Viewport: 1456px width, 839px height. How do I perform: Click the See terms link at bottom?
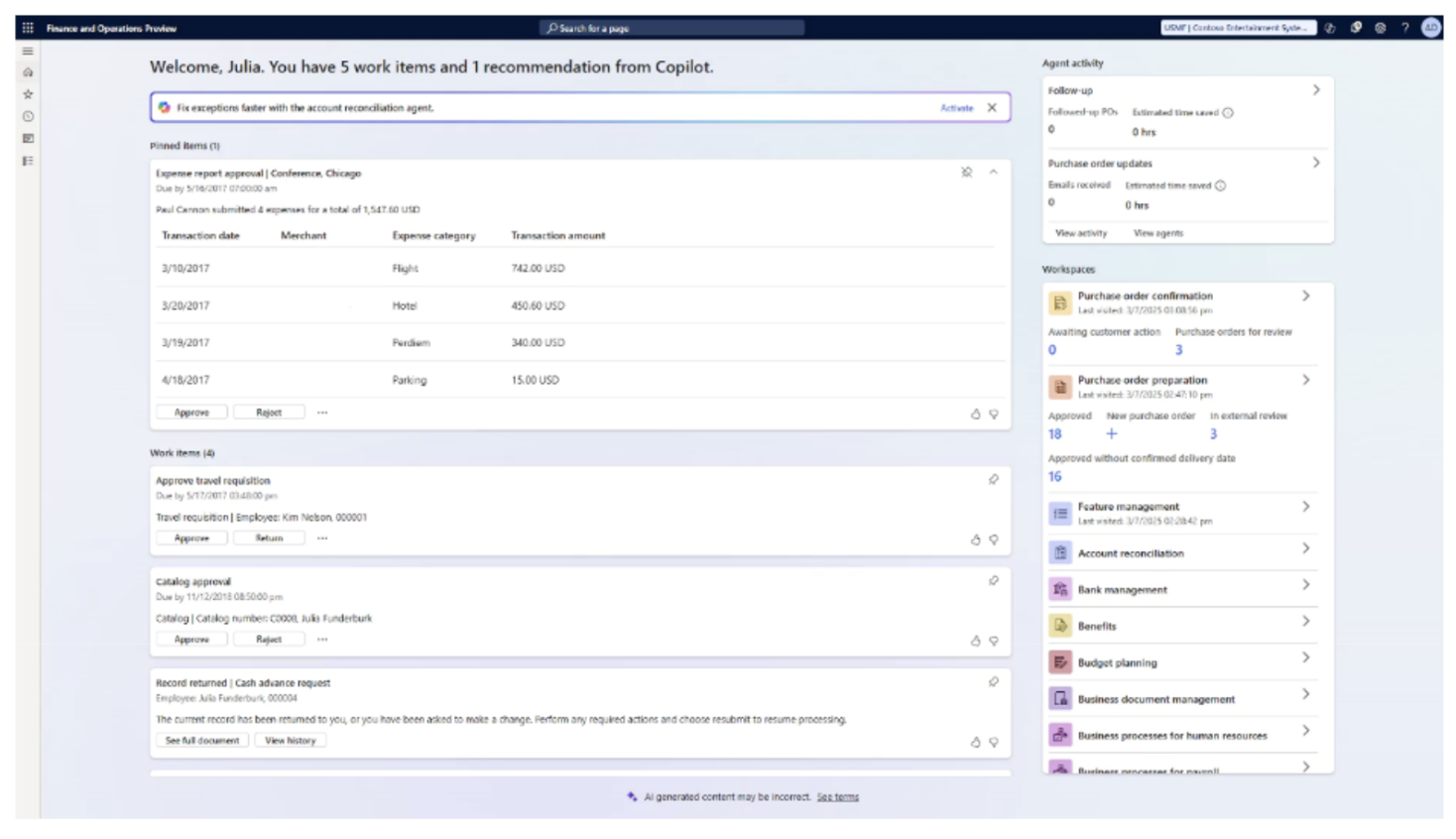pos(838,796)
